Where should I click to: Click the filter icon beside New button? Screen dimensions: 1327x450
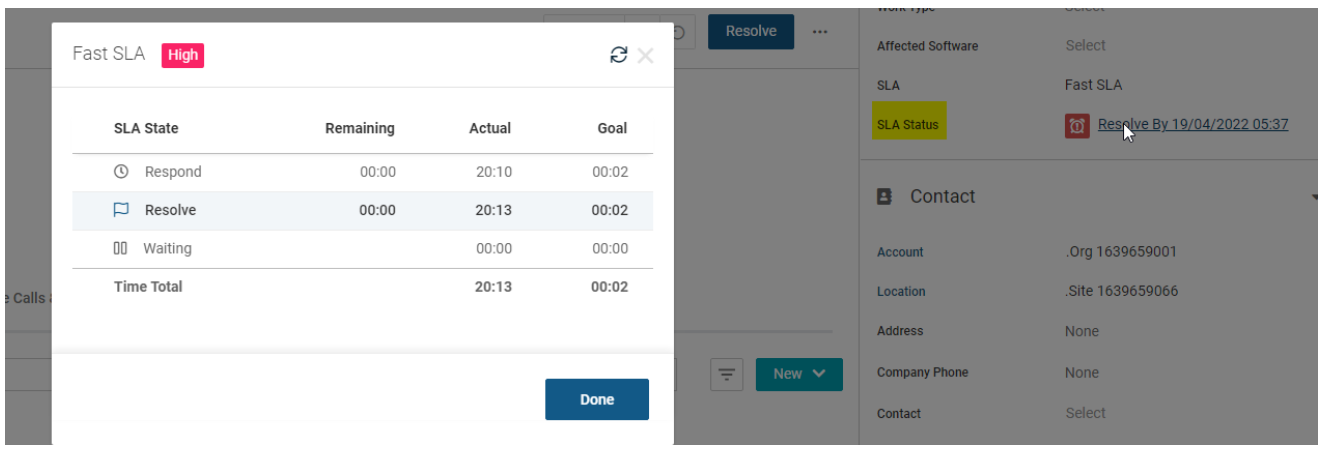click(x=726, y=374)
